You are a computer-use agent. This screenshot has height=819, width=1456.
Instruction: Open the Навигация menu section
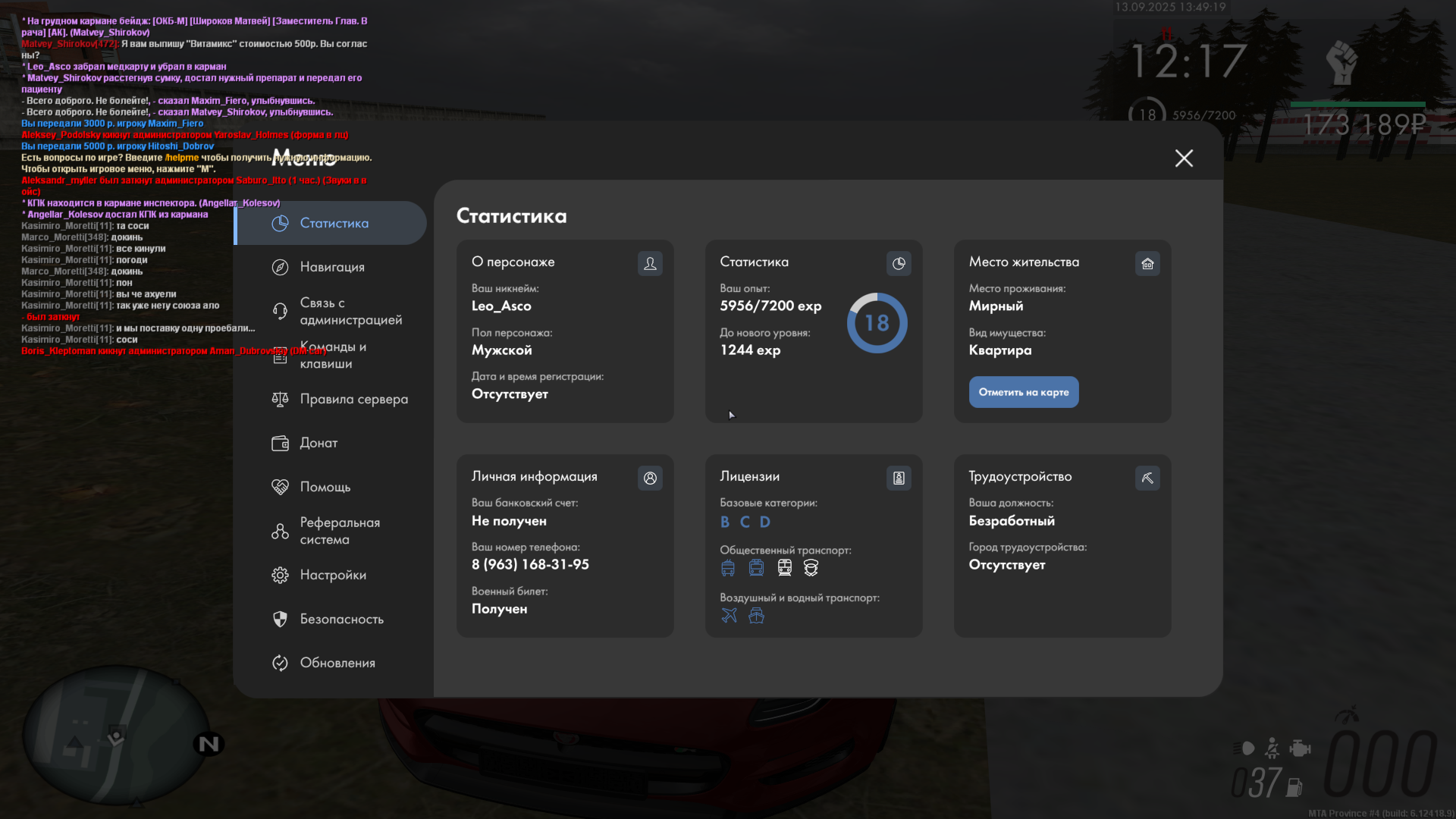tap(331, 267)
